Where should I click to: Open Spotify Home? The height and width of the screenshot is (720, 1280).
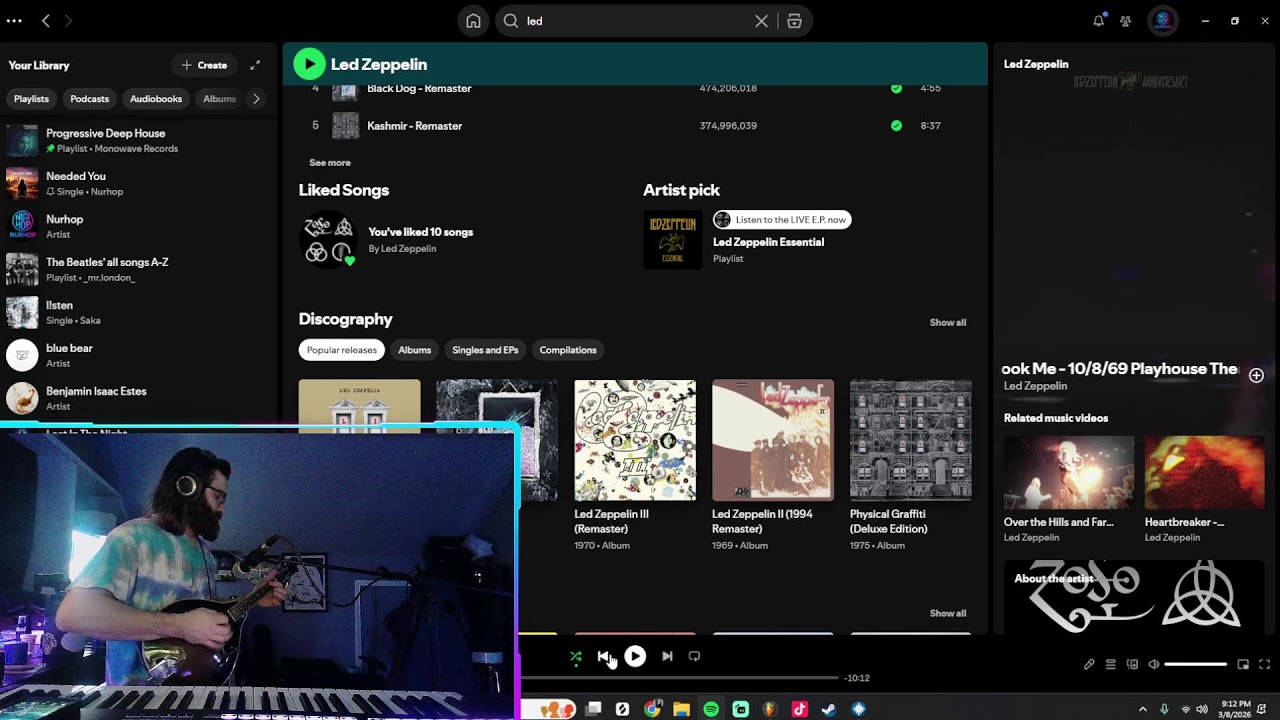click(x=473, y=21)
